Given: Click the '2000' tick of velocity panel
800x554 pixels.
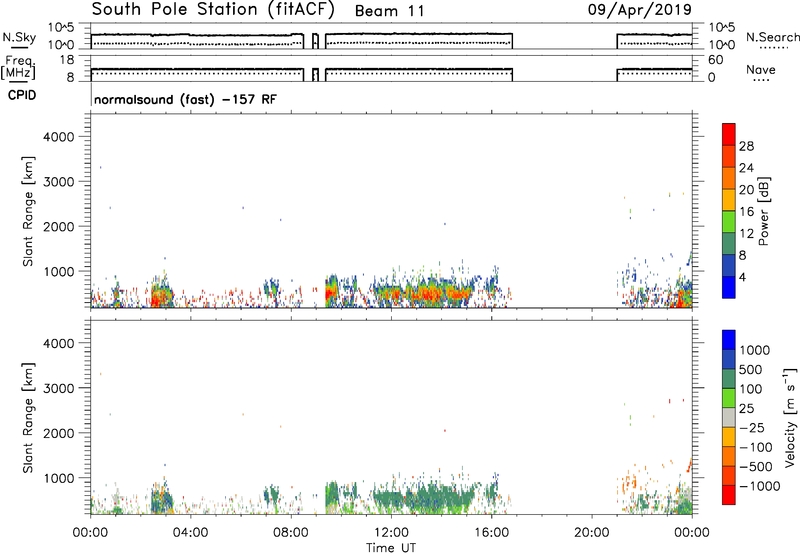Looking at the screenshot, I should [x=59, y=433].
